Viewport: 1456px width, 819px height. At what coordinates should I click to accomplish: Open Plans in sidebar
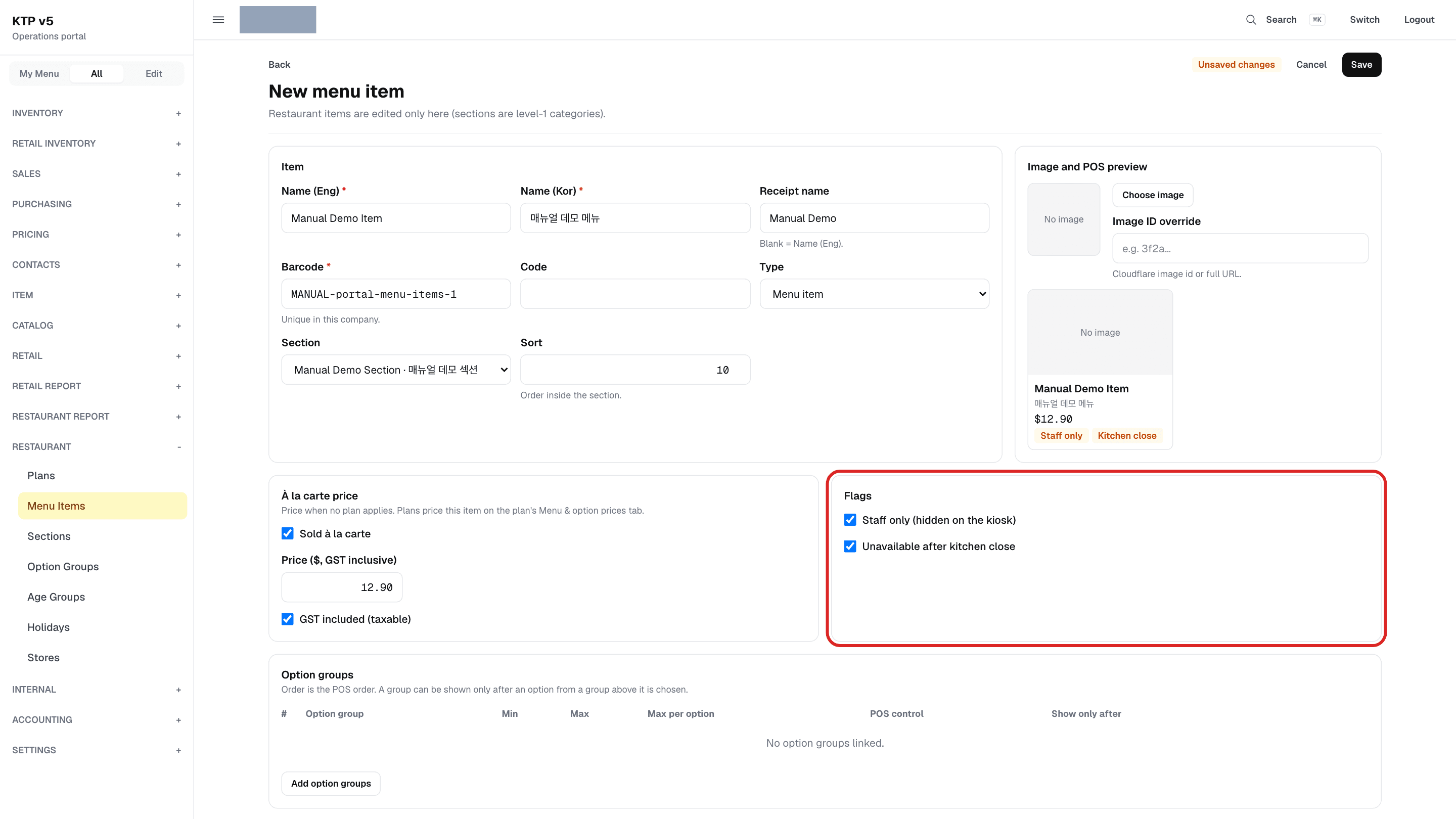click(x=102, y=476)
